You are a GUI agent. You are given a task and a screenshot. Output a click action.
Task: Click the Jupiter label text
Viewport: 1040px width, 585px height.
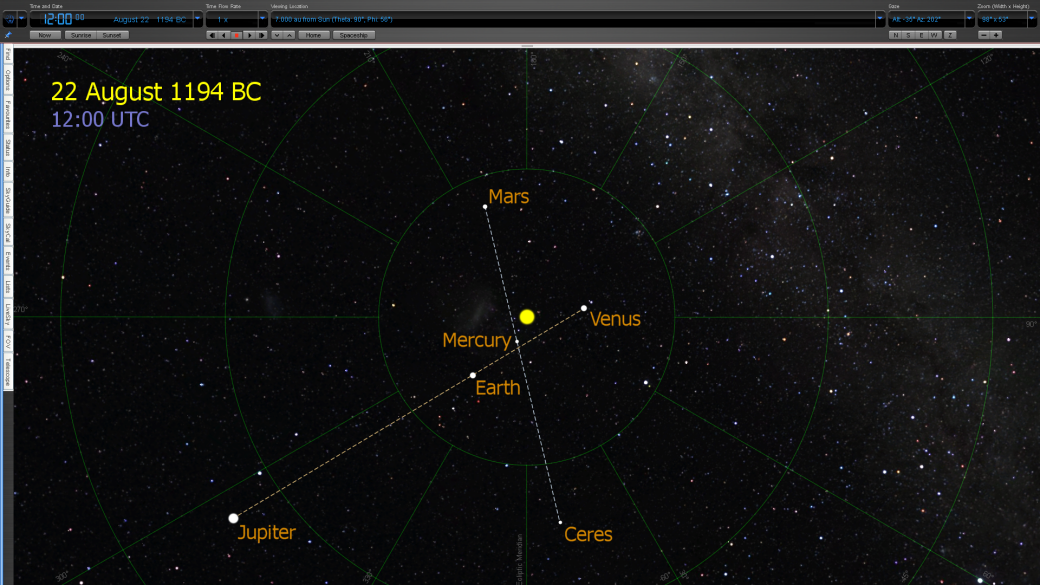[x=267, y=533]
